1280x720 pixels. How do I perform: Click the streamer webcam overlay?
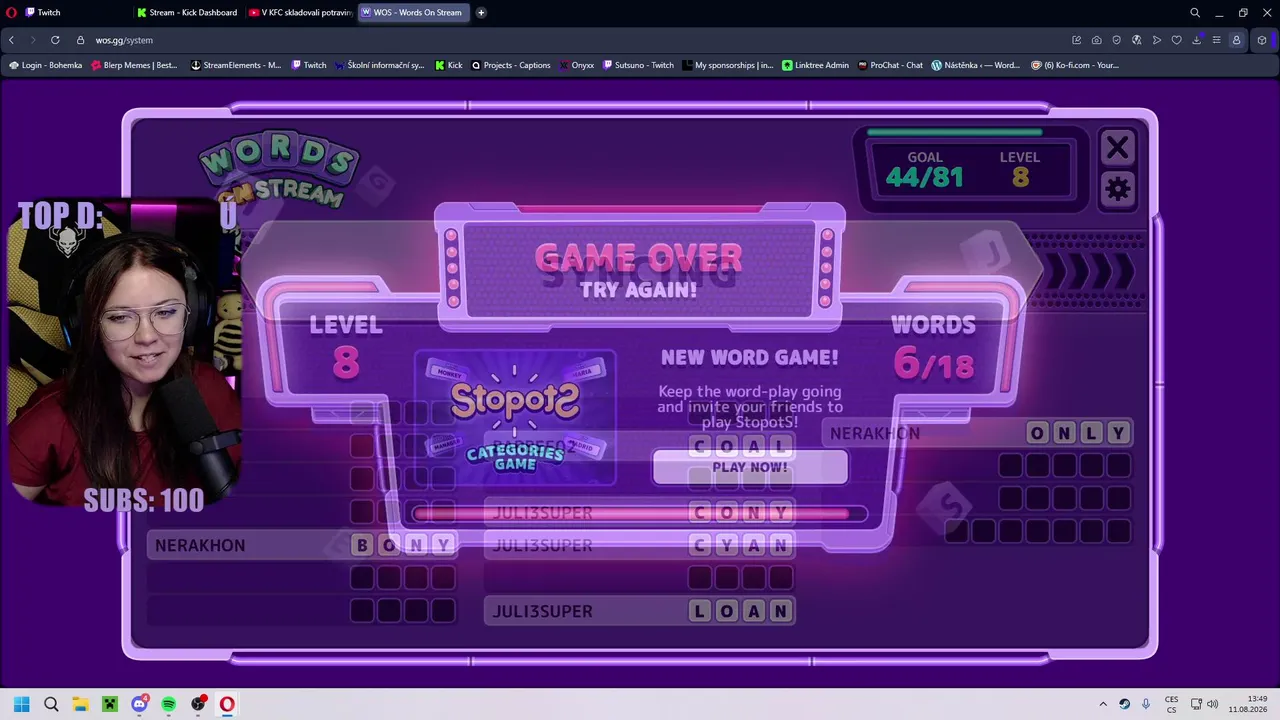pos(125,350)
